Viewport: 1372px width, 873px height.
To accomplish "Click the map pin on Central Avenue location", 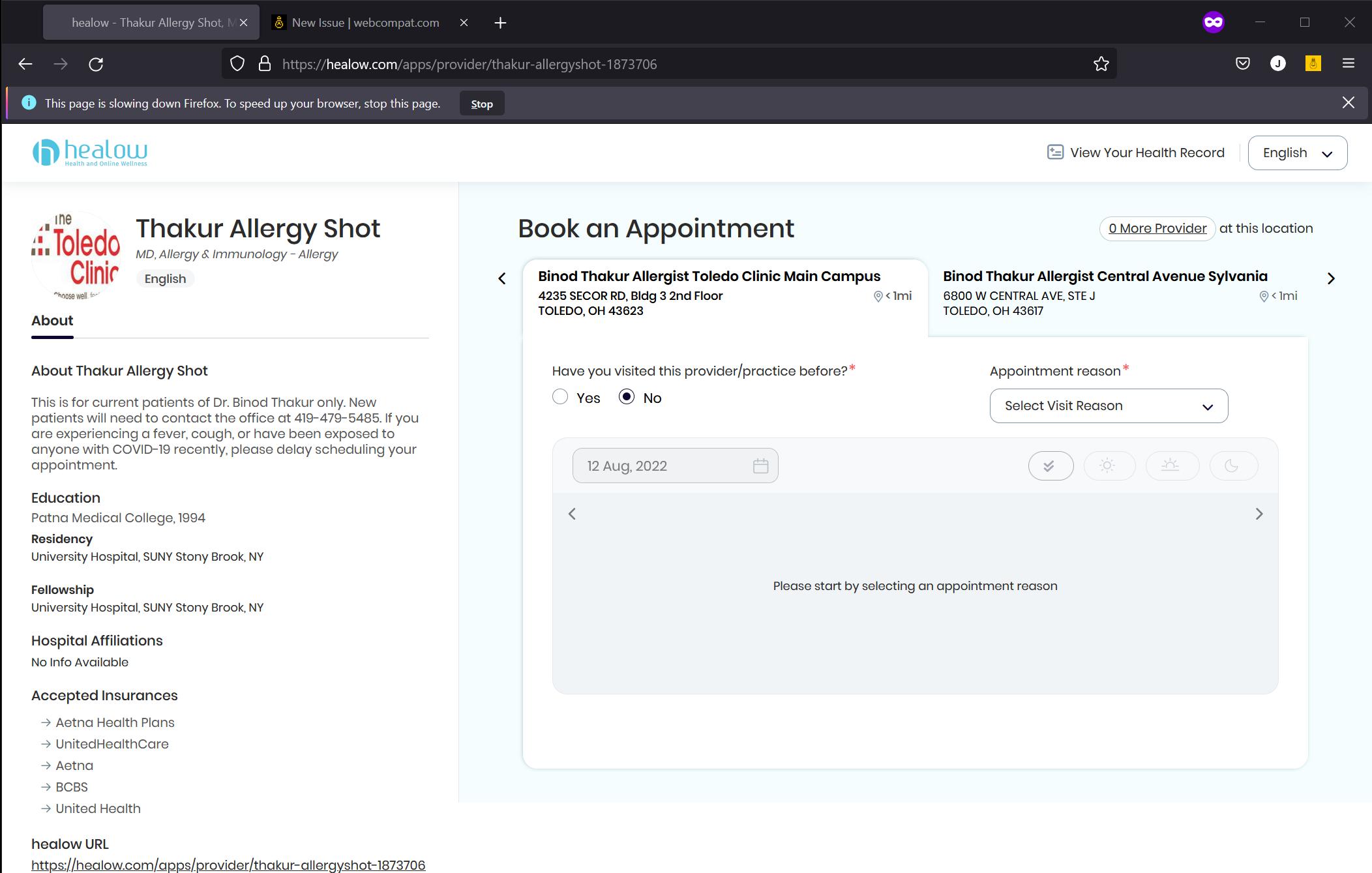I will coord(1263,297).
